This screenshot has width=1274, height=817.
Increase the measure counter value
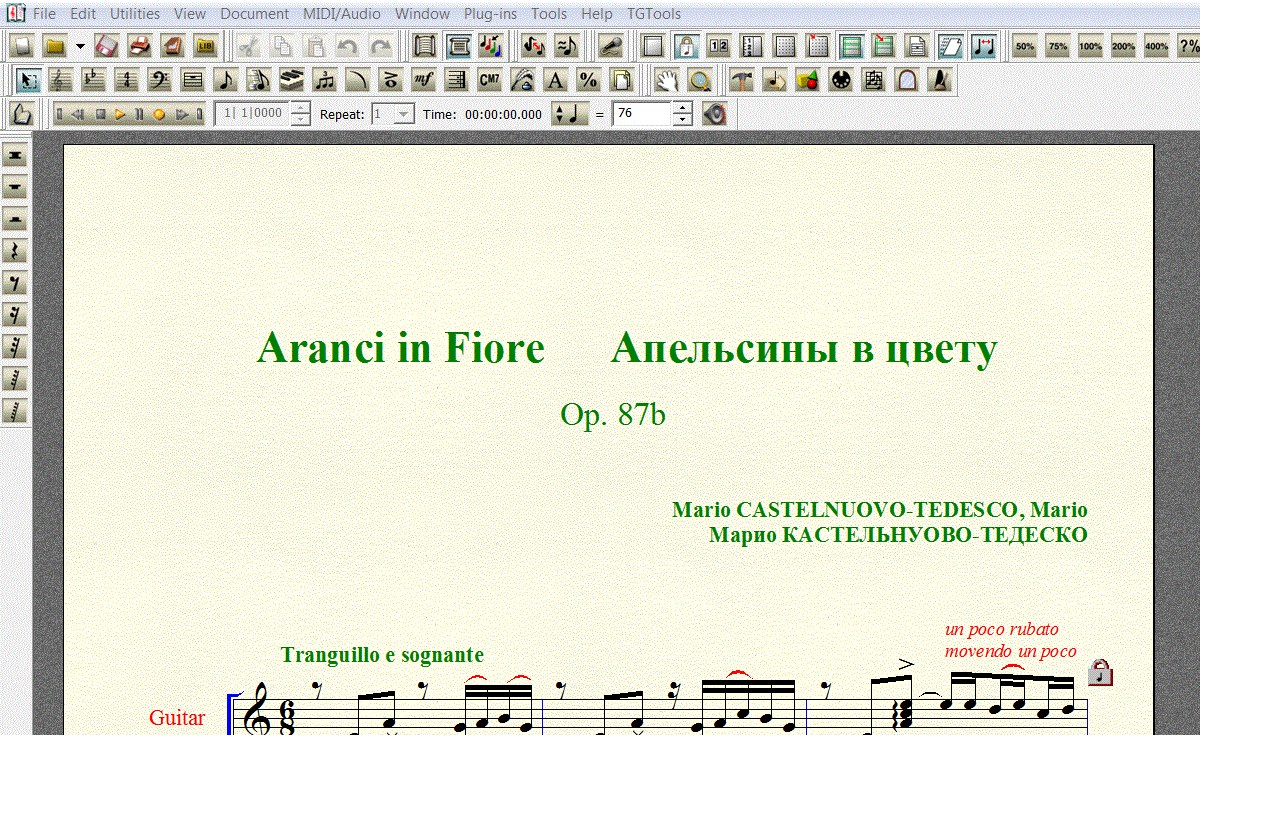300,108
